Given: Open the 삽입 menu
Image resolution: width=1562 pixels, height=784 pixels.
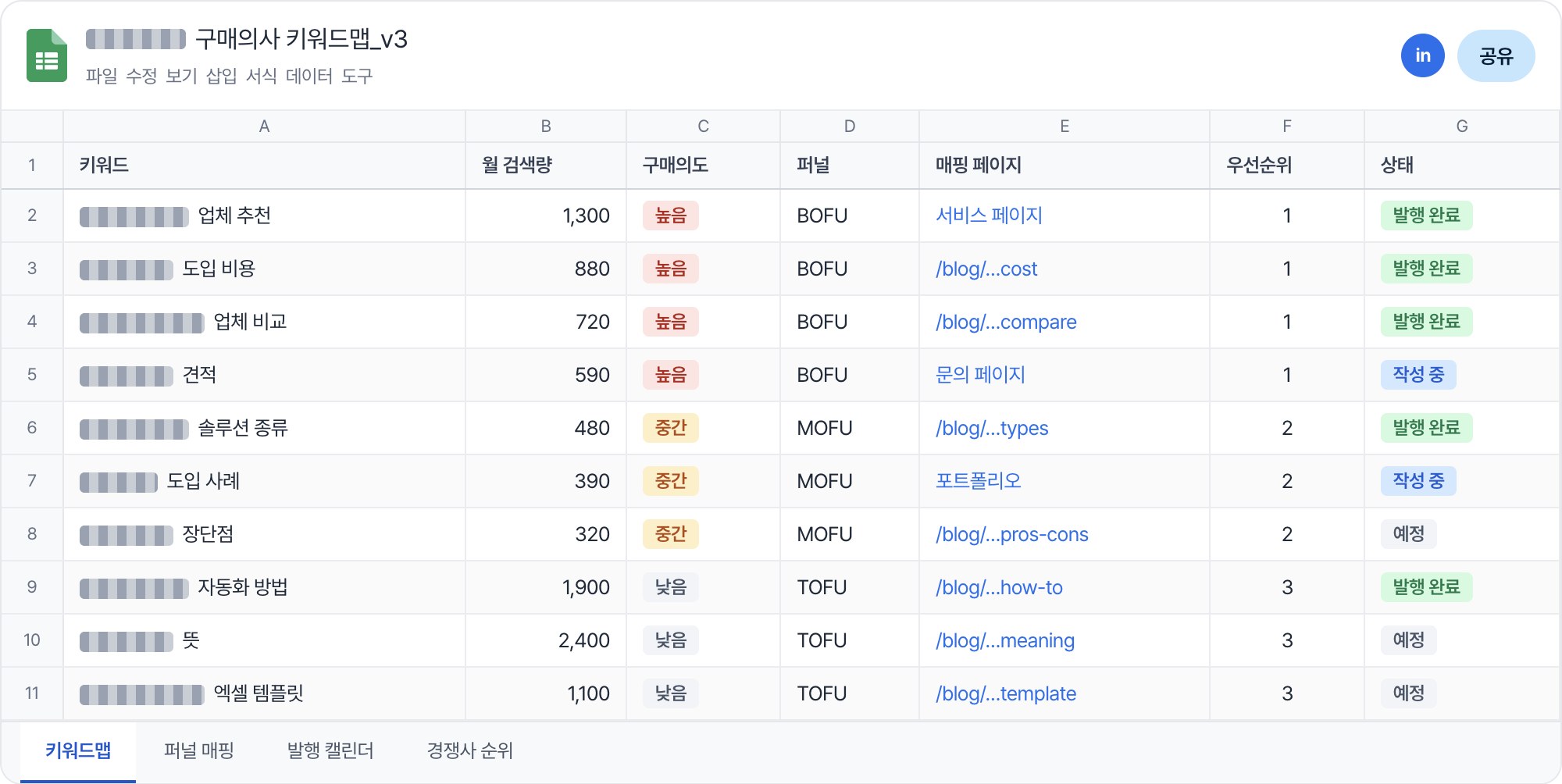Looking at the screenshot, I should 221,76.
